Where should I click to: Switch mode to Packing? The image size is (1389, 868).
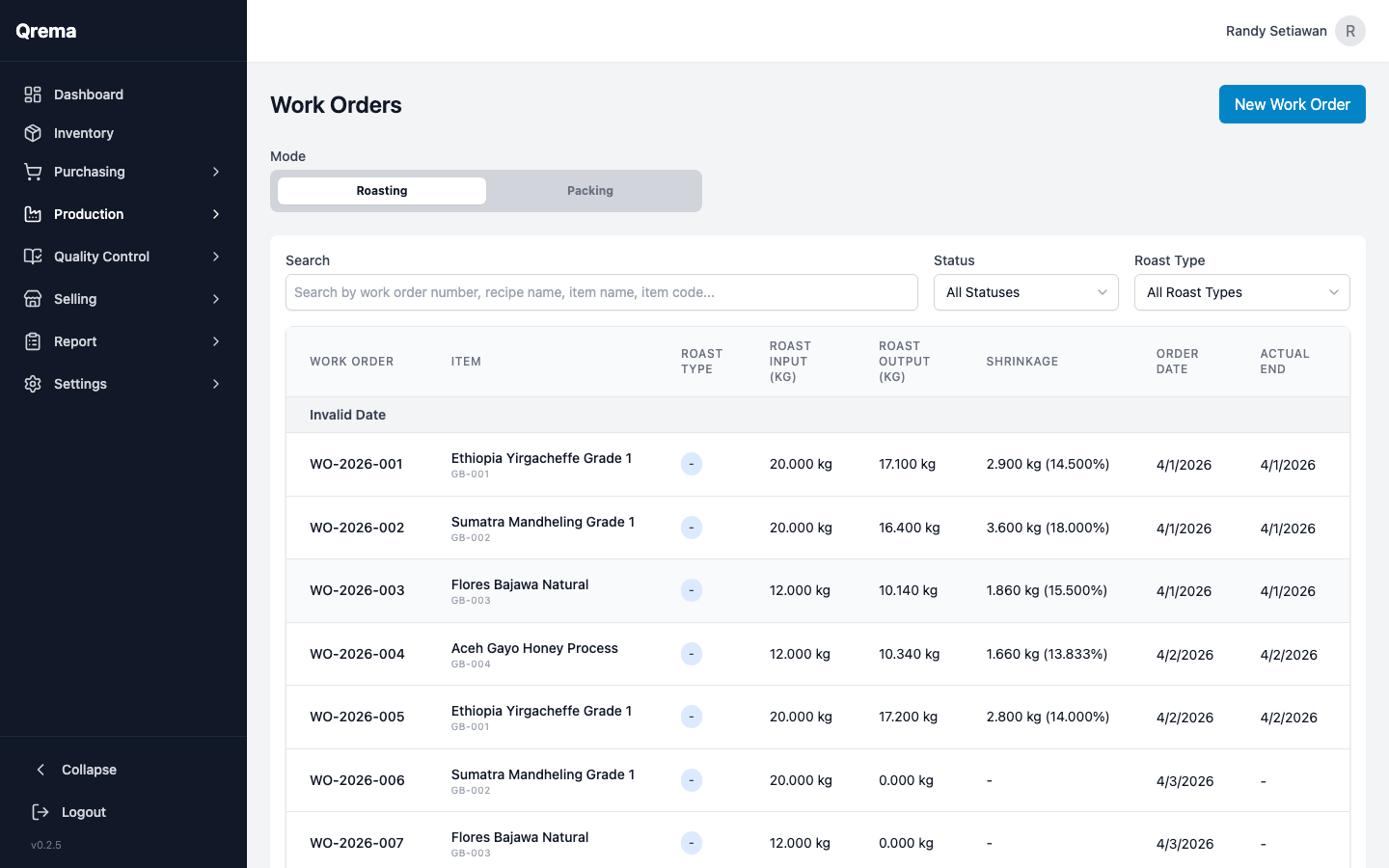coord(589,190)
